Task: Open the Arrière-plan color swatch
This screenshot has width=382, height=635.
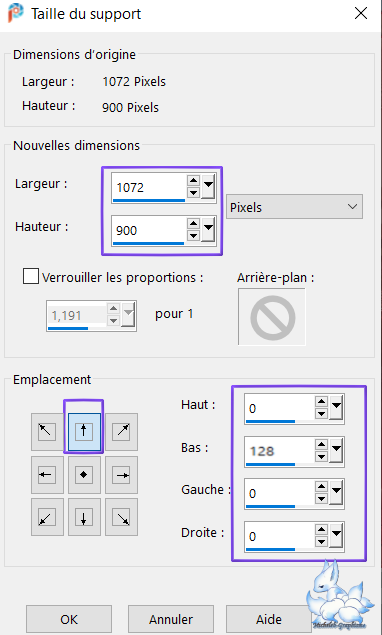Action: click(272, 317)
